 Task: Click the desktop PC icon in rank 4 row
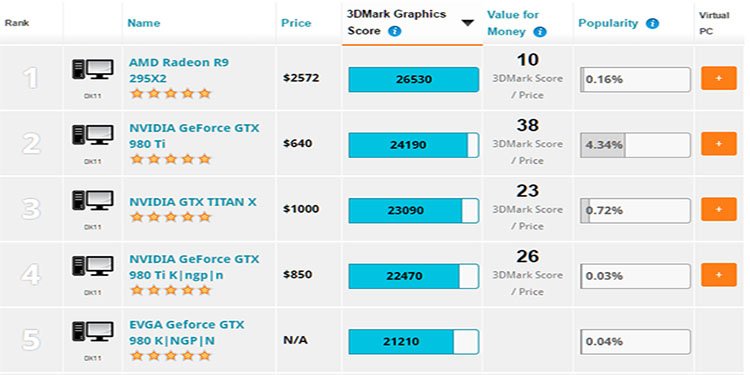point(93,266)
